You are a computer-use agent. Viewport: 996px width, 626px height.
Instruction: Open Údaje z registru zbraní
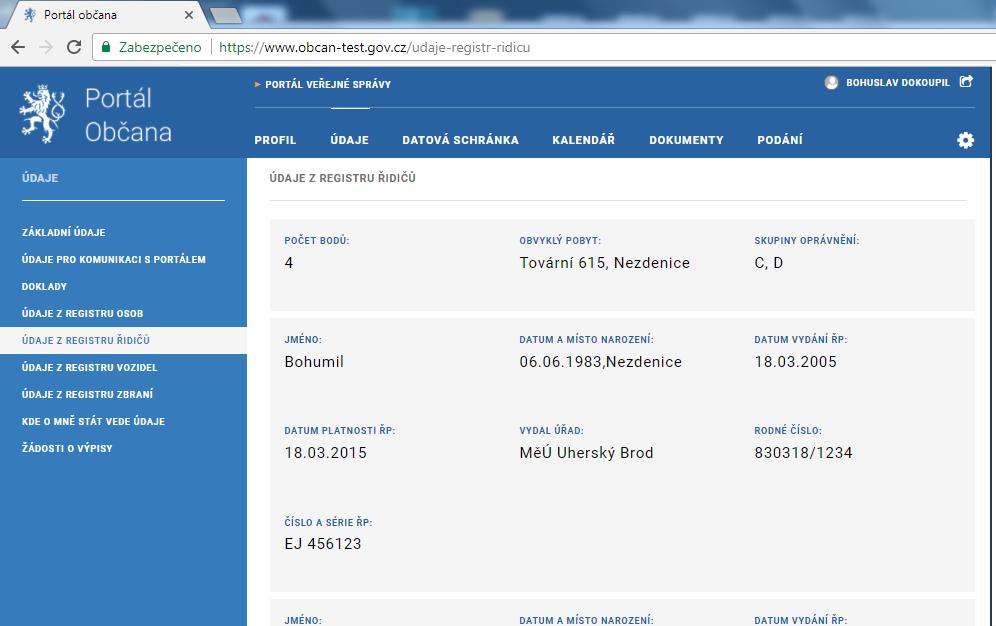tap(87, 394)
